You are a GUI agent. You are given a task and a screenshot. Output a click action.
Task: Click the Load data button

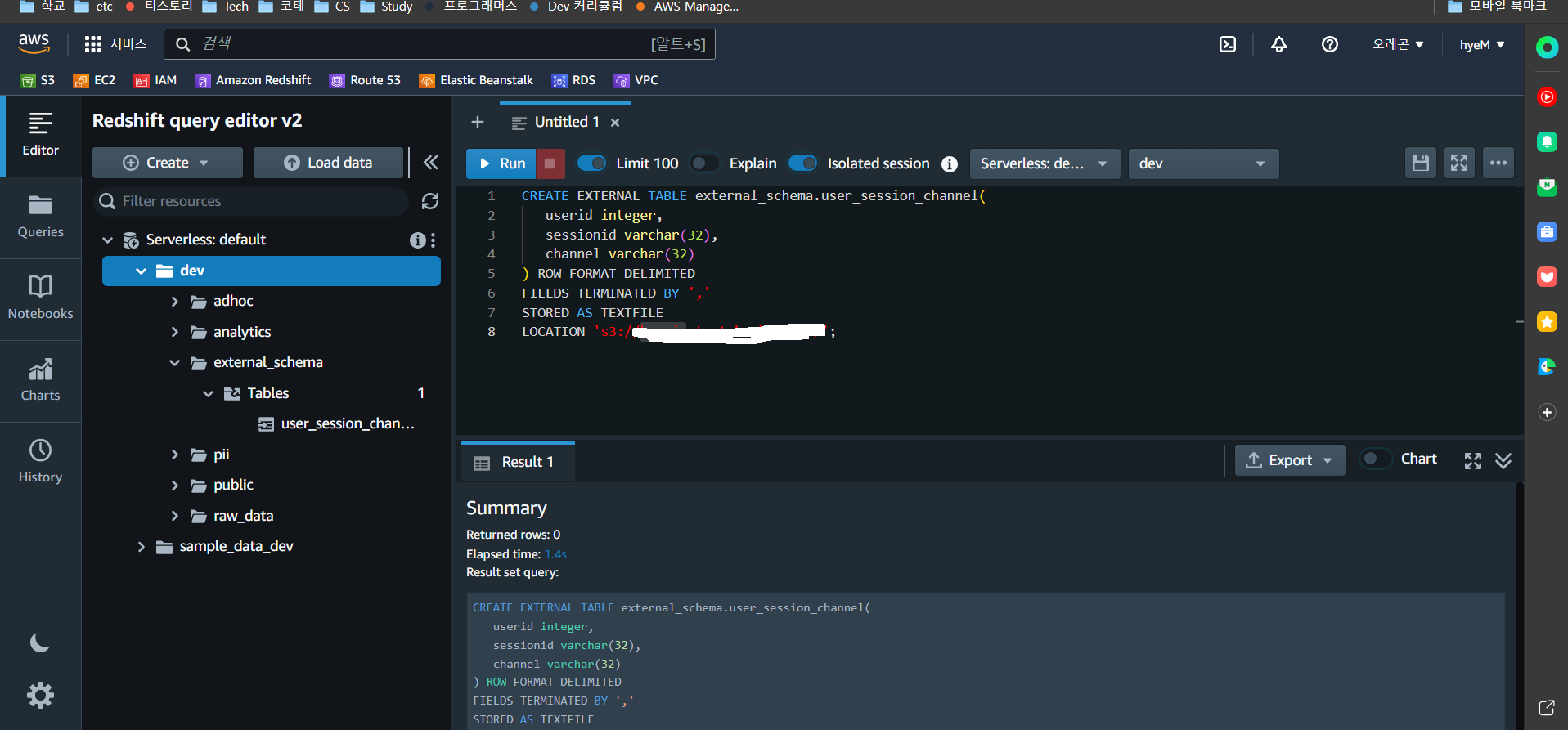(x=328, y=163)
